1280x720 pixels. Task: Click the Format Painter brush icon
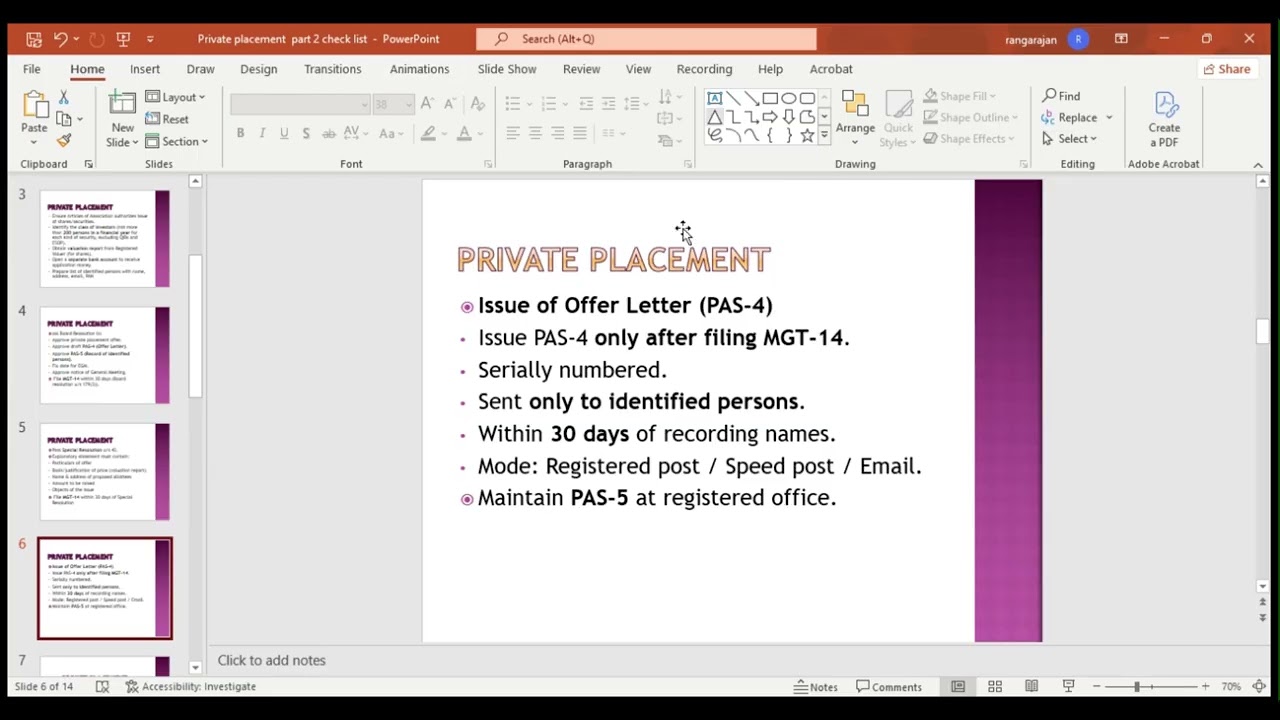[63, 141]
